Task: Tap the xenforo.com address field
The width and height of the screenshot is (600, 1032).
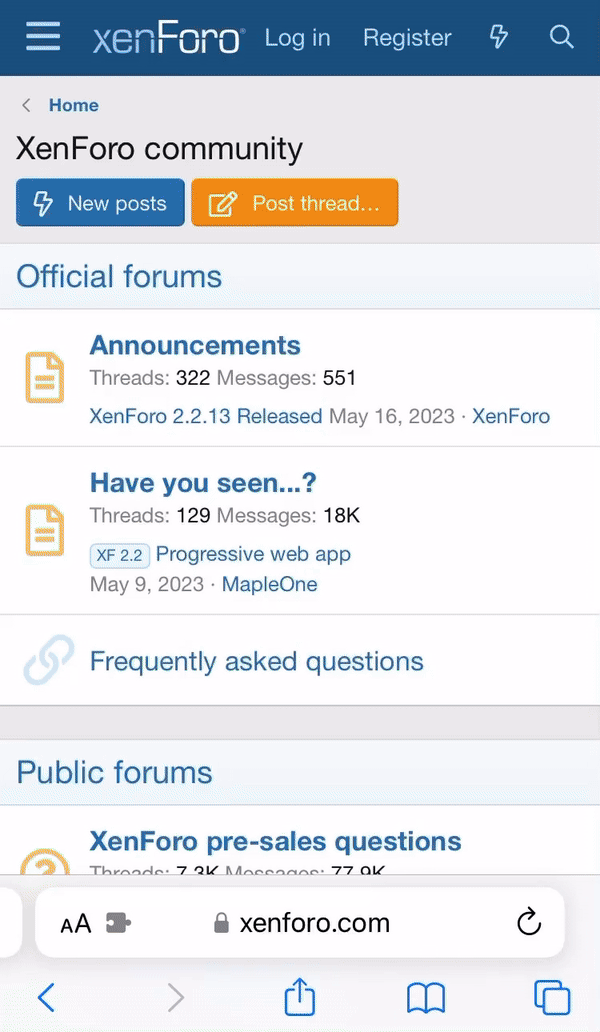Action: pos(302,923)
